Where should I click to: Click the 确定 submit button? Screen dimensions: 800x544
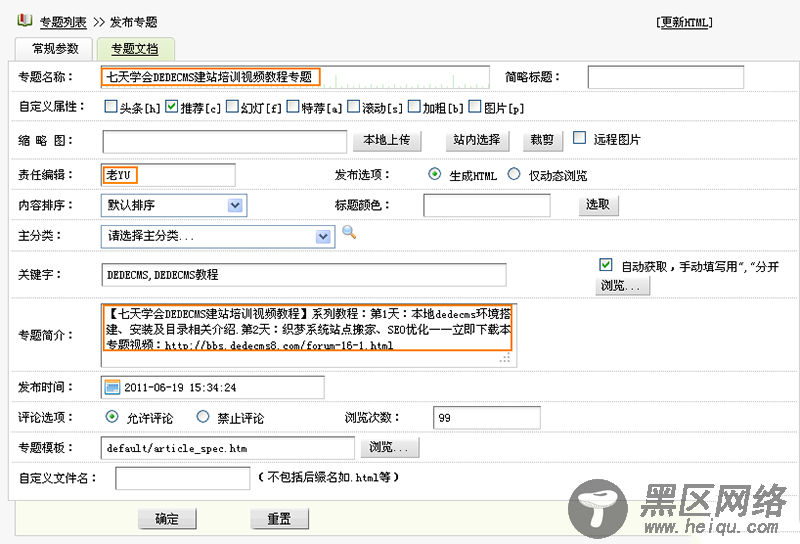167,519
